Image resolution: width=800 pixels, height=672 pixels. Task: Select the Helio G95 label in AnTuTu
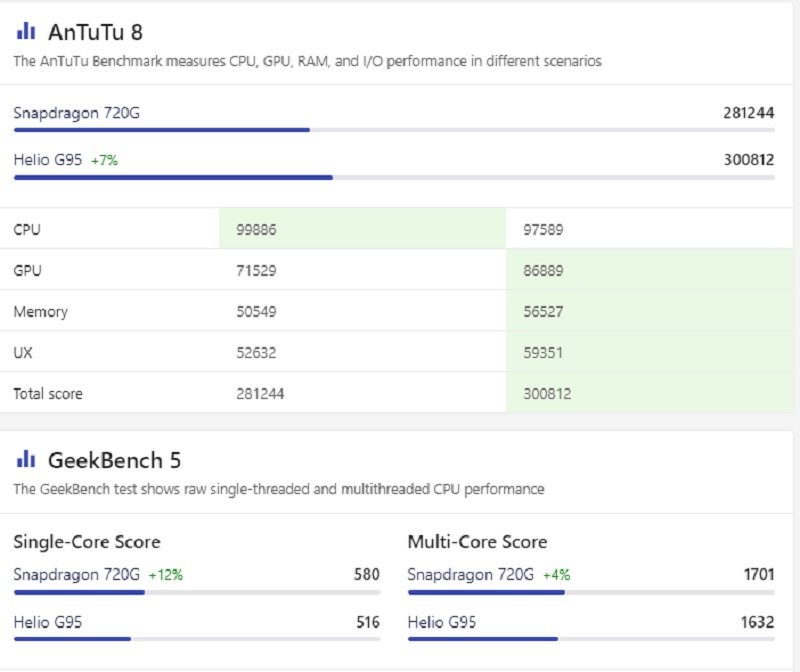[48, 159]
